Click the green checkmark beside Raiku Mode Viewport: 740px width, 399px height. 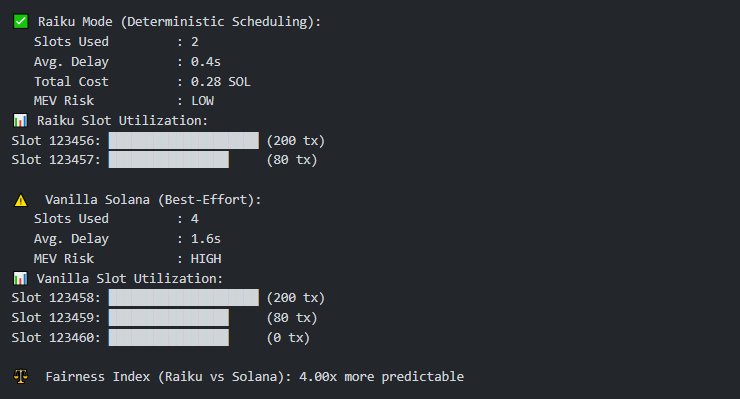(x=21, y=22)
